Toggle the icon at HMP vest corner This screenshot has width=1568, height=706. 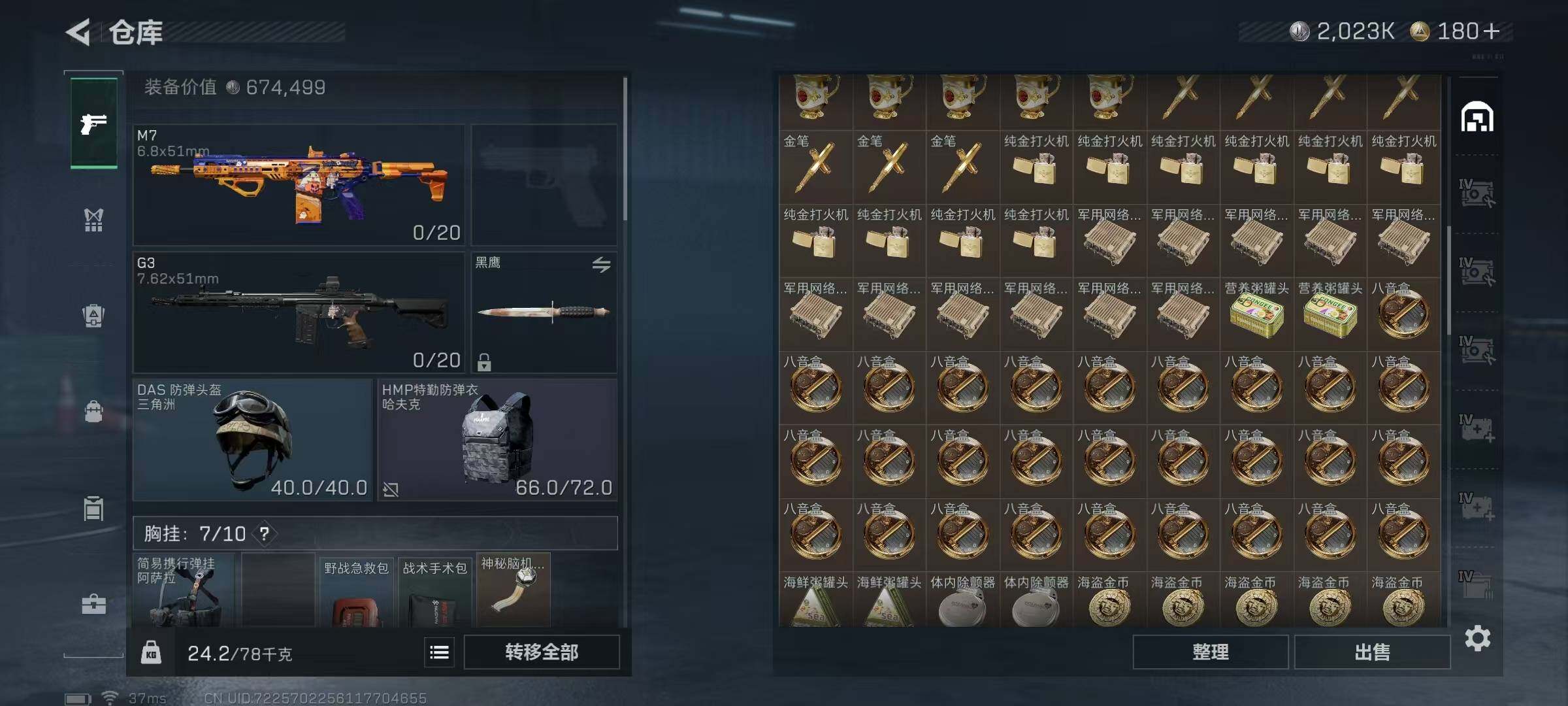point(391,489)
